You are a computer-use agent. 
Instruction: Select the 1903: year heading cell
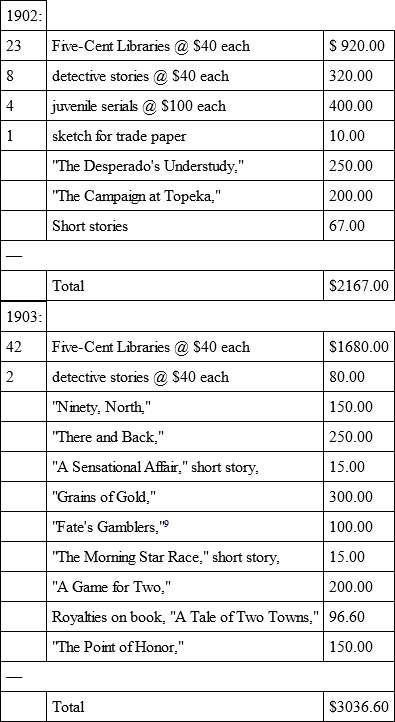click(23, 316)
